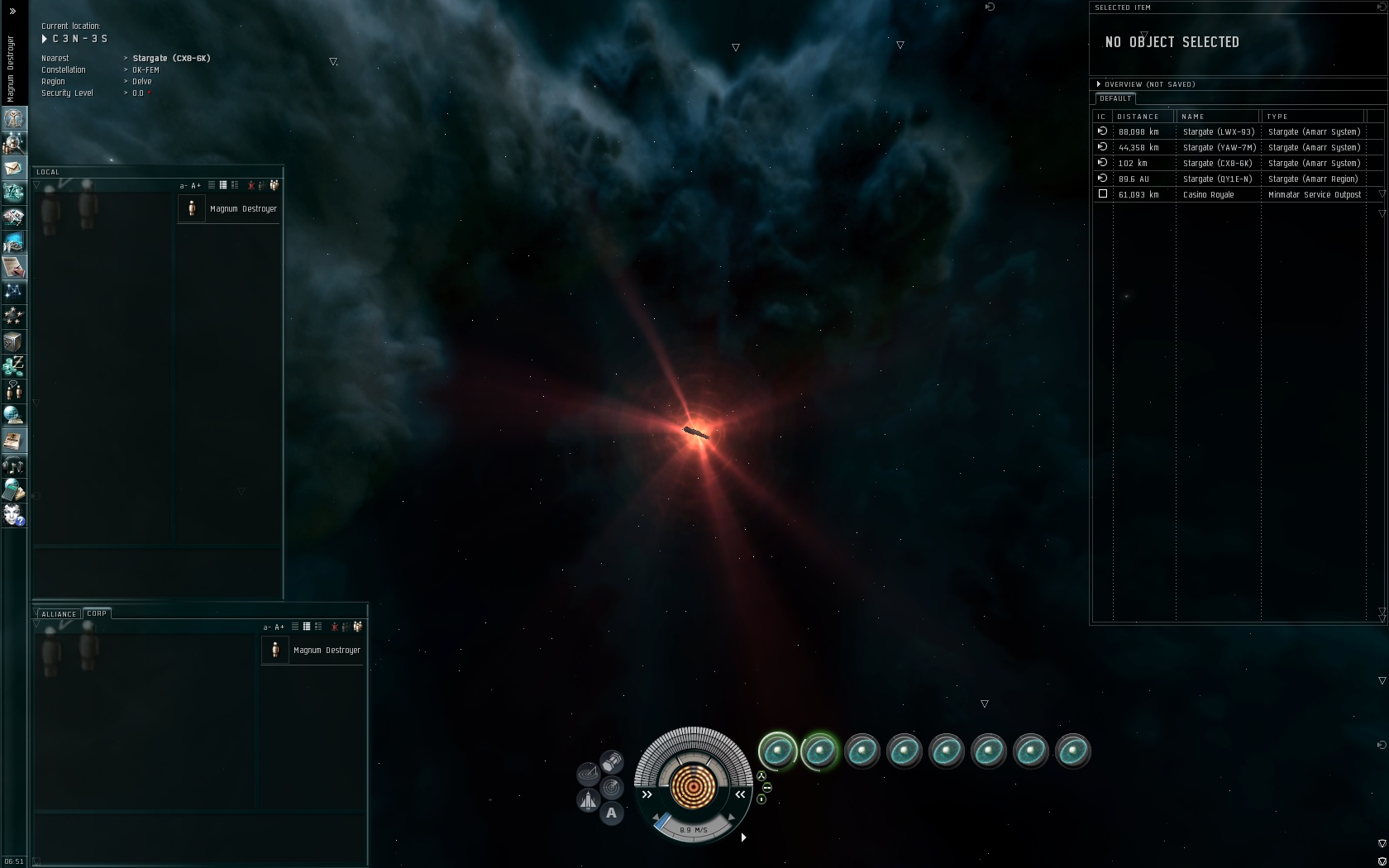Click the ship icon left of capacitor

click(588, 800)
